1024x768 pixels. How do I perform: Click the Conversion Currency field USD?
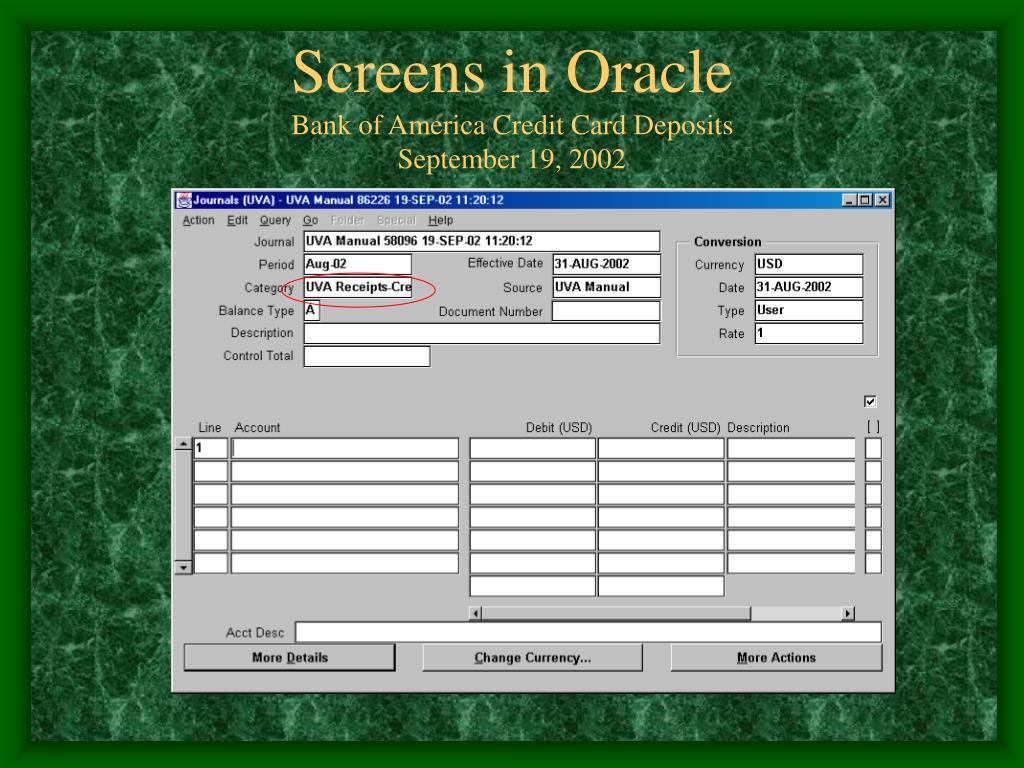[x=808, y=264]
